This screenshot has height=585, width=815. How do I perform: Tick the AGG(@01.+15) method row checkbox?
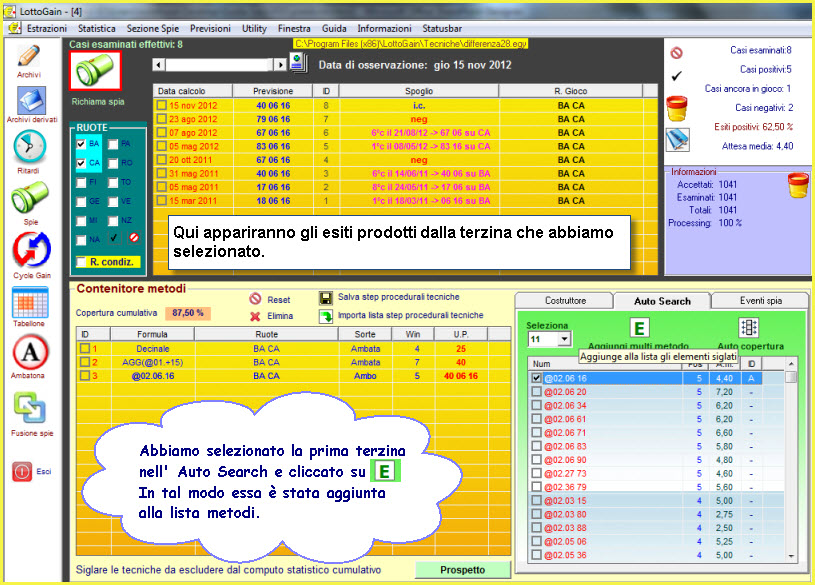click(x=85, y=362)
